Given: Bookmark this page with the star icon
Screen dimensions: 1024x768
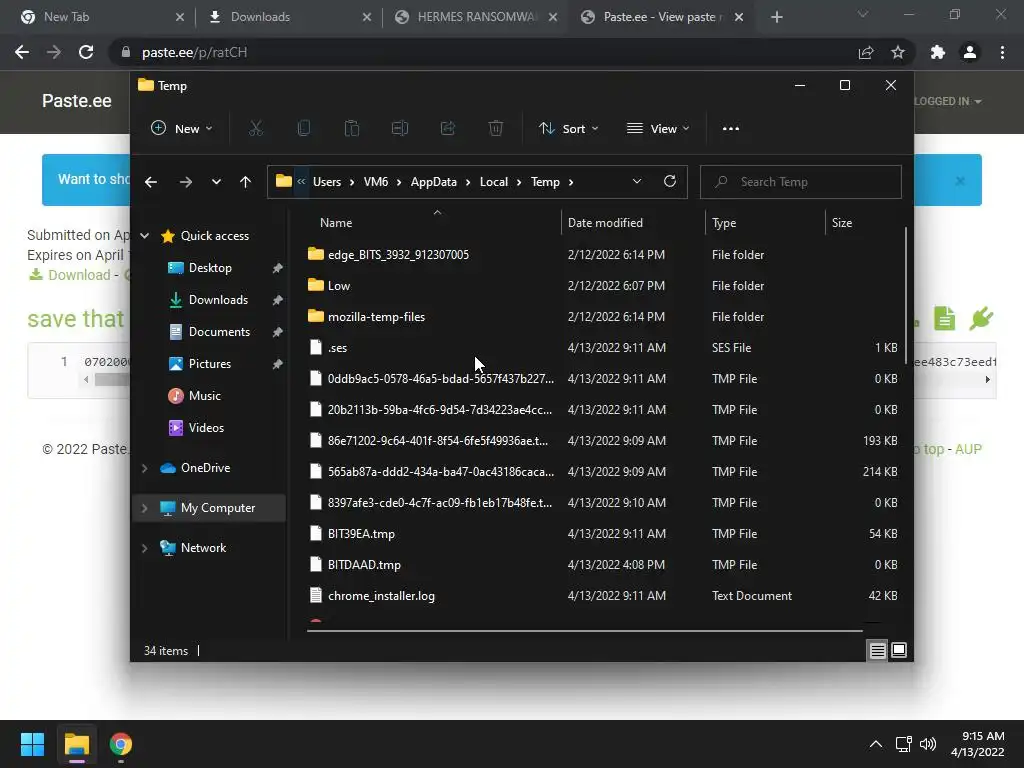Looking at the screenshot, I should tap(898, 52).
